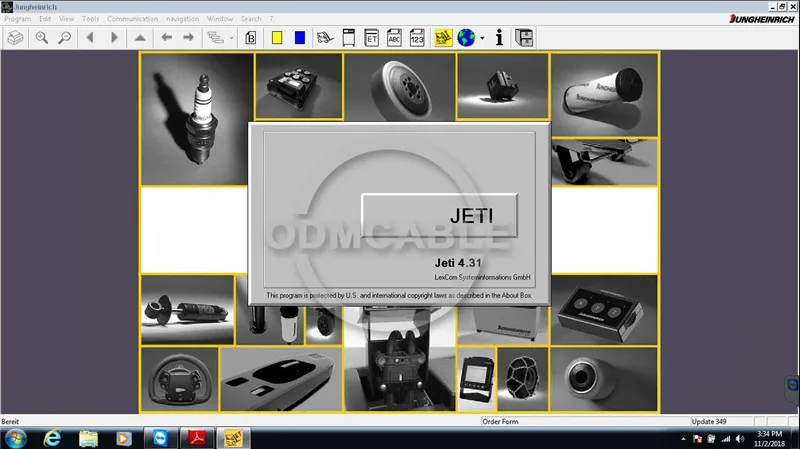Screen dimensions: 800x449
Task: Go to previous page with left triangle
Action: pos(90,38)
